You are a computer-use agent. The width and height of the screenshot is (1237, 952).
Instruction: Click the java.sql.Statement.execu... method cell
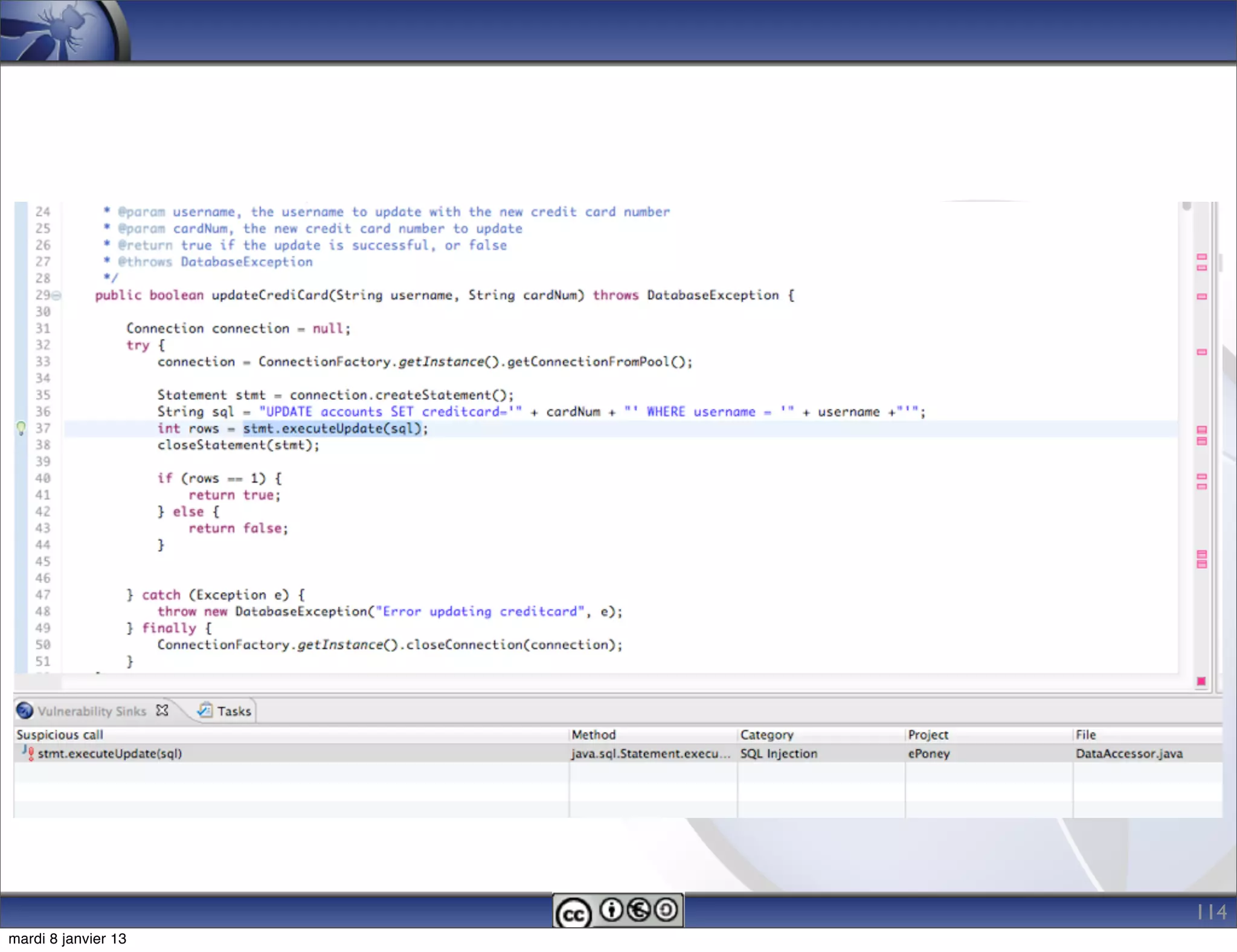click(x=651, y=753)
